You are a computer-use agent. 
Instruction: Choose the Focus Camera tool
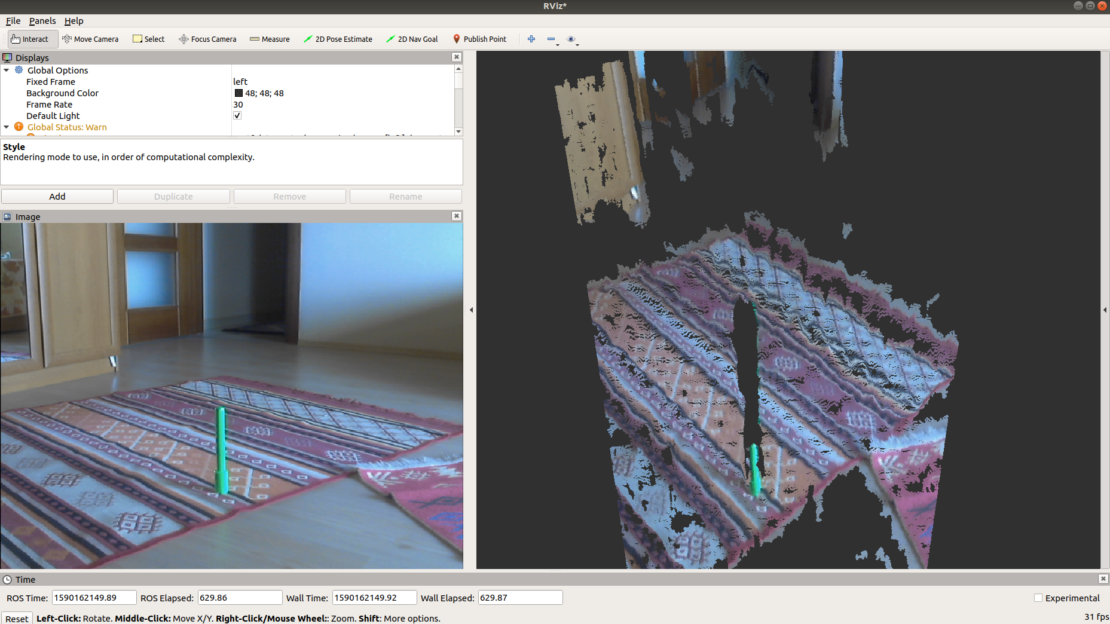point(207,39)
